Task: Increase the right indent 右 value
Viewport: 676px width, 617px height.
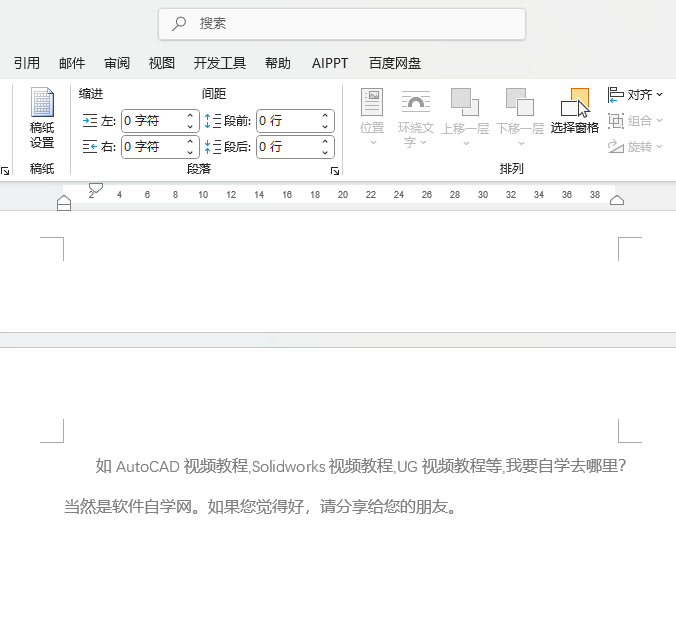Action: point(190,142)
